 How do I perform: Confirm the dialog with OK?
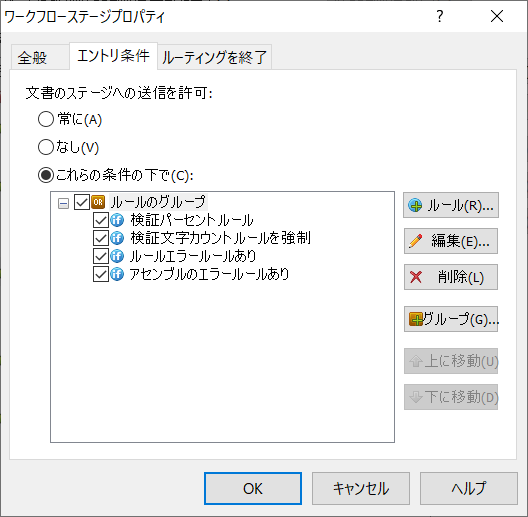point(253,488)
